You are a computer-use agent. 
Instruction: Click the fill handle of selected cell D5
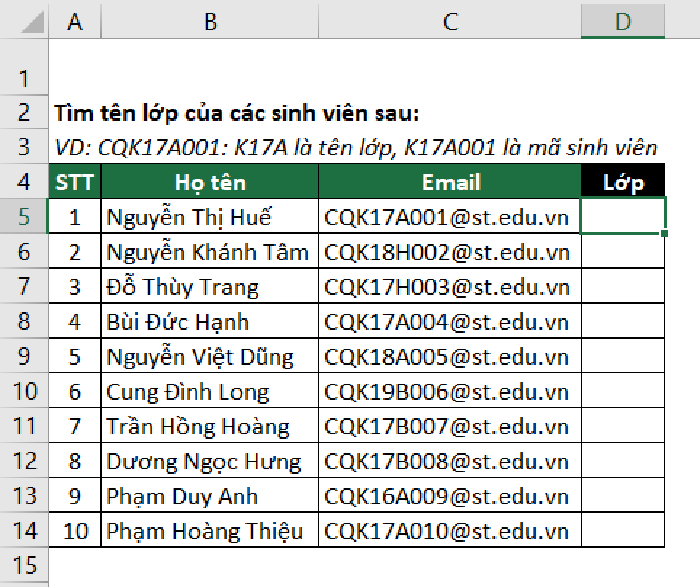(x=665, y=233)
